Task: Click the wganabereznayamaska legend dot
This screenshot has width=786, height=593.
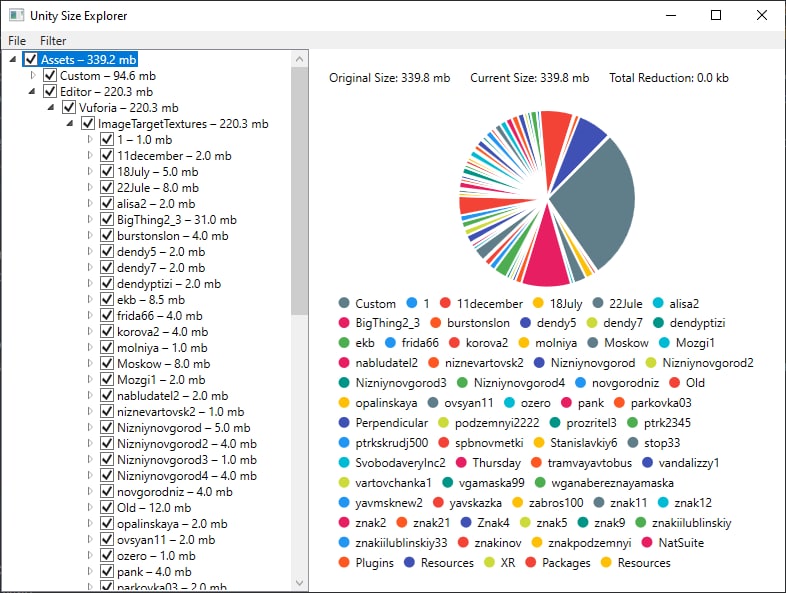Action: pyautogui.click(x=540, y=482)
